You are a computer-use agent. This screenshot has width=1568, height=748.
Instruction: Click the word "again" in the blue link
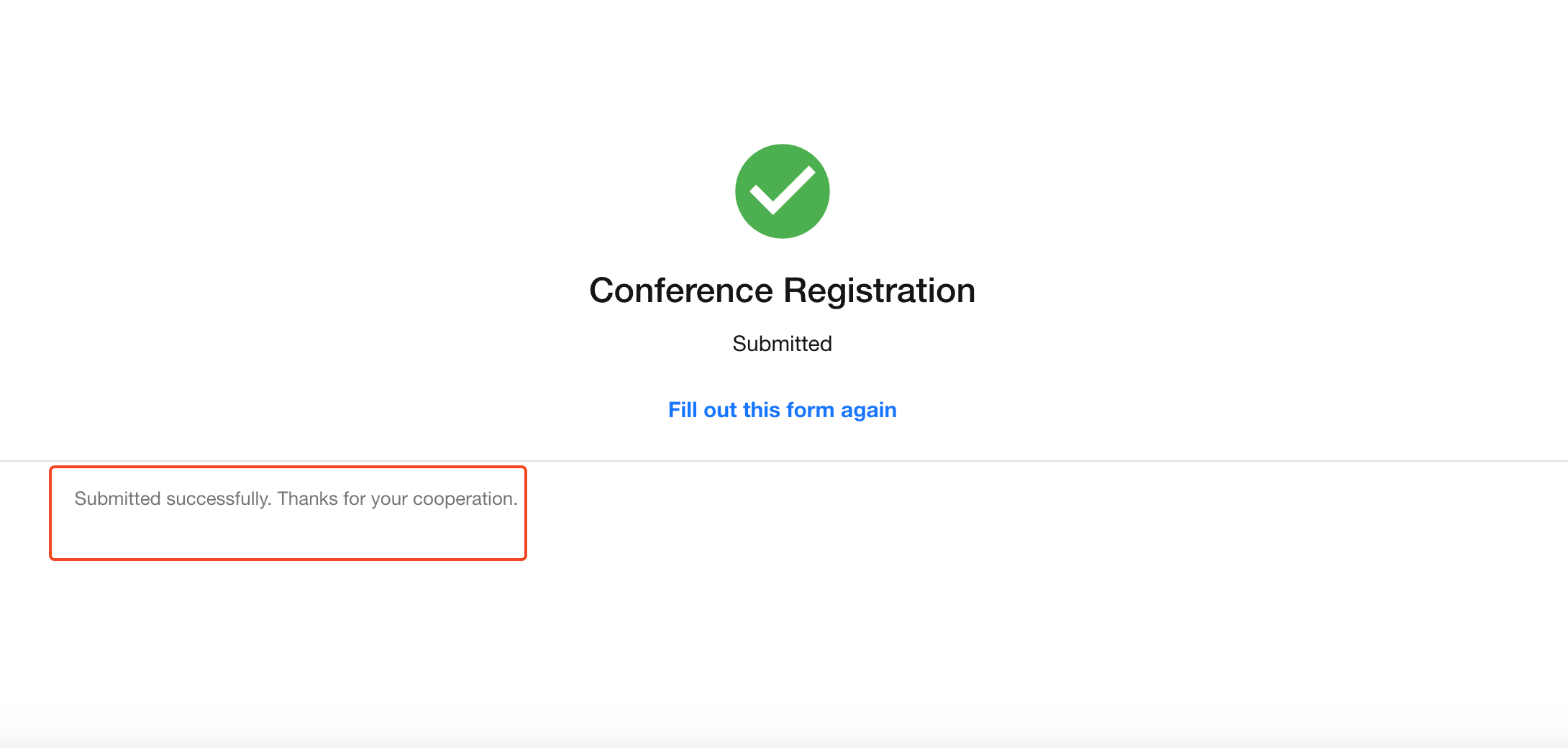(x=869, y=410)
